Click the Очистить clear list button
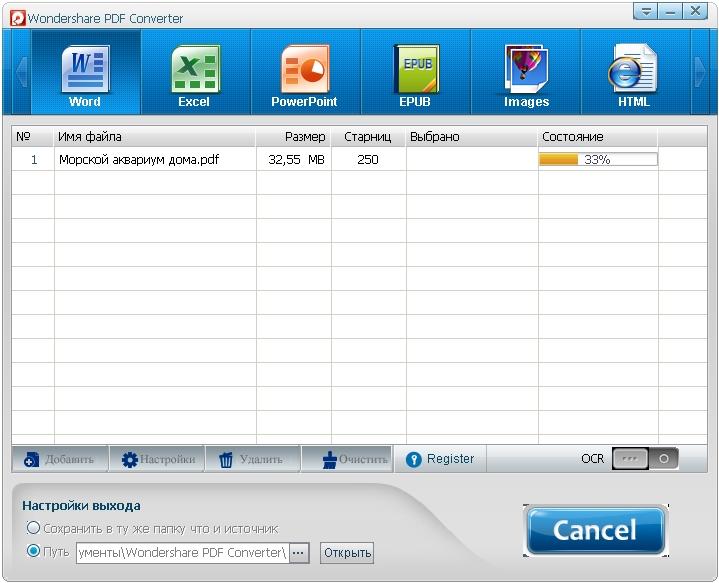The width and height of the screenshot is (719, 583). 347,459
